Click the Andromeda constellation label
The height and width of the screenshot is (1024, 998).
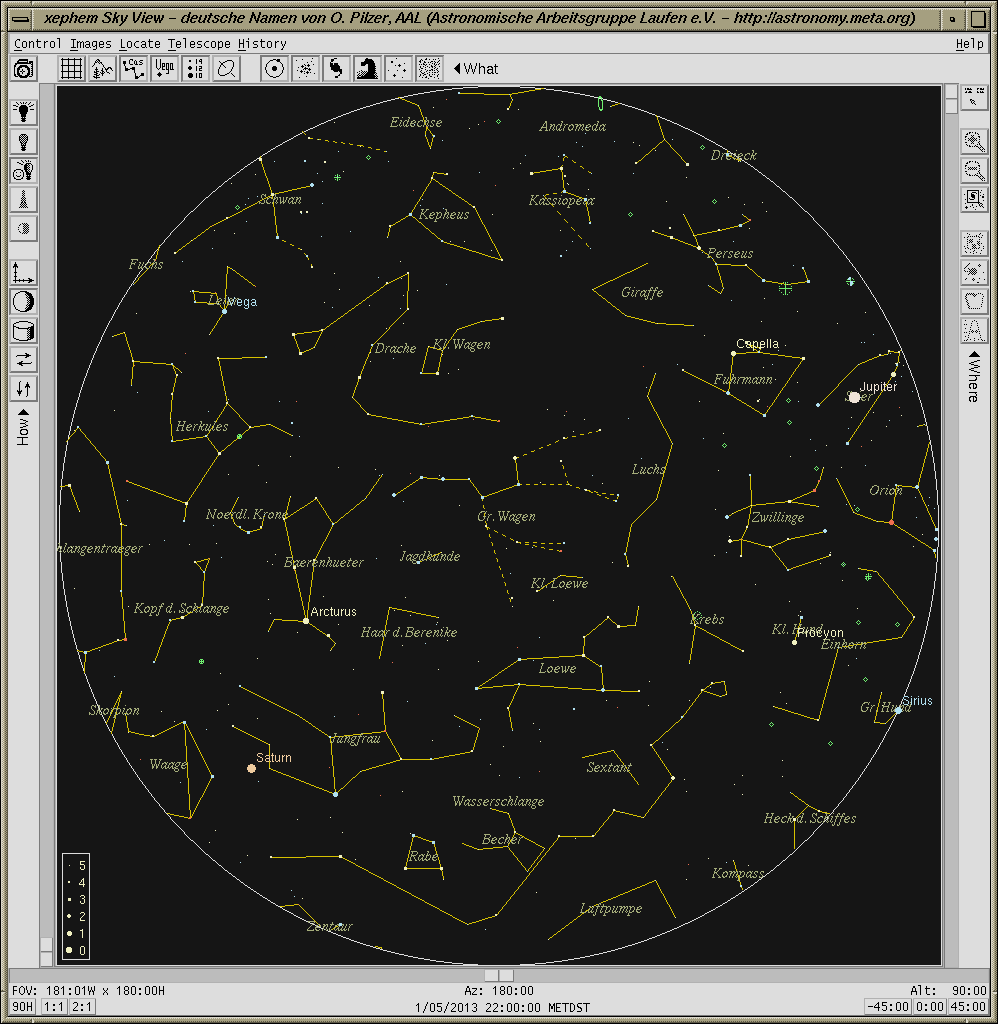573,127
